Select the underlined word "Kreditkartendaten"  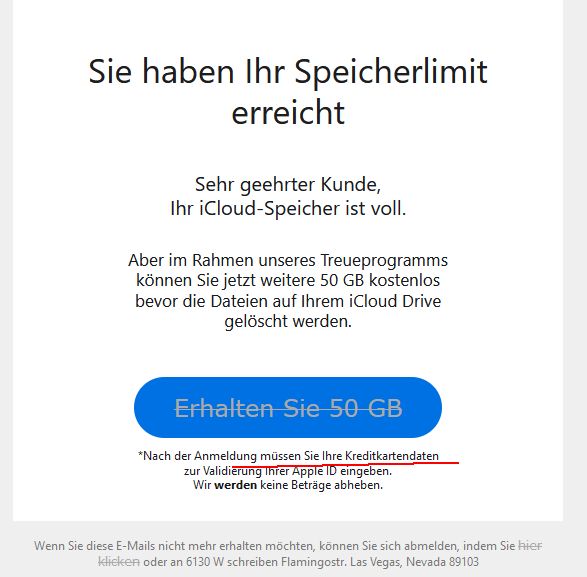392,456
